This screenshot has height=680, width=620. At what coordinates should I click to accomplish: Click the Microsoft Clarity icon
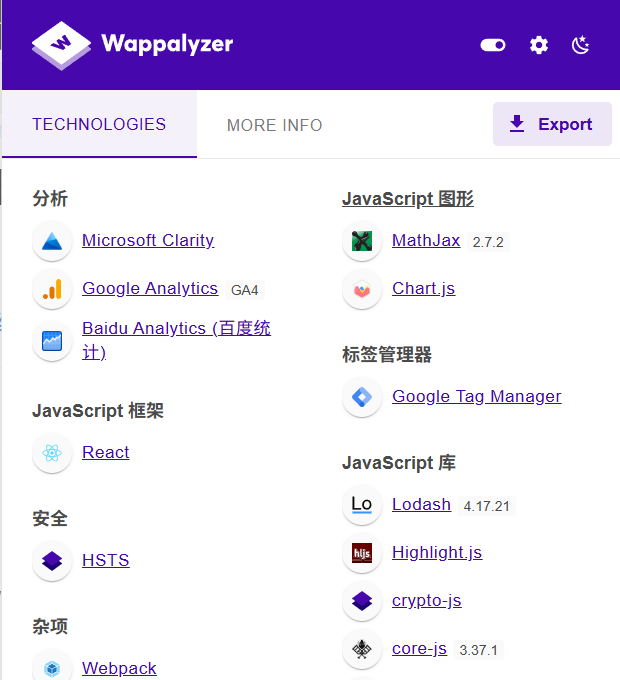52,241
